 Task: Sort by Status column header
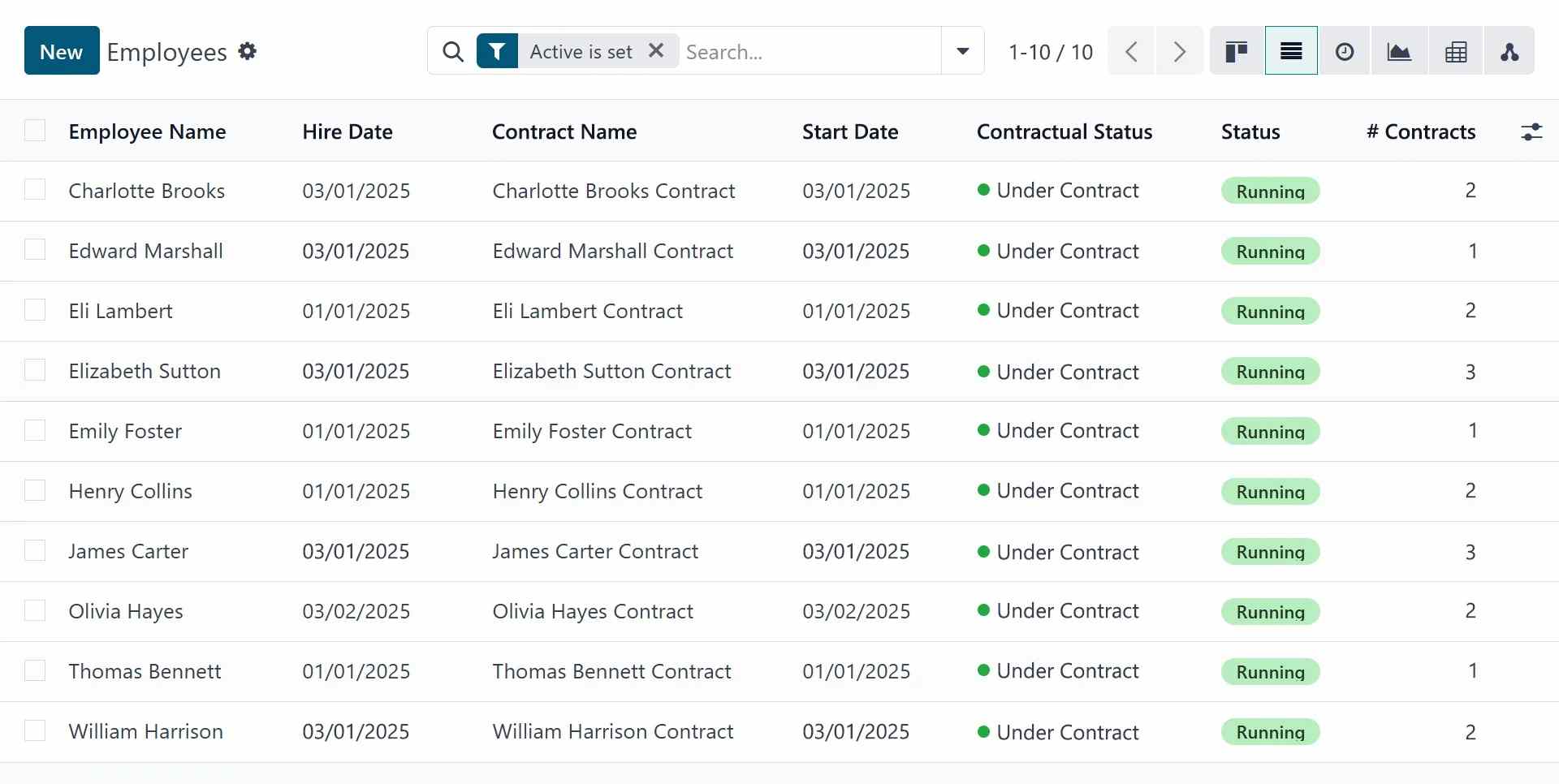pos(1250,131)
